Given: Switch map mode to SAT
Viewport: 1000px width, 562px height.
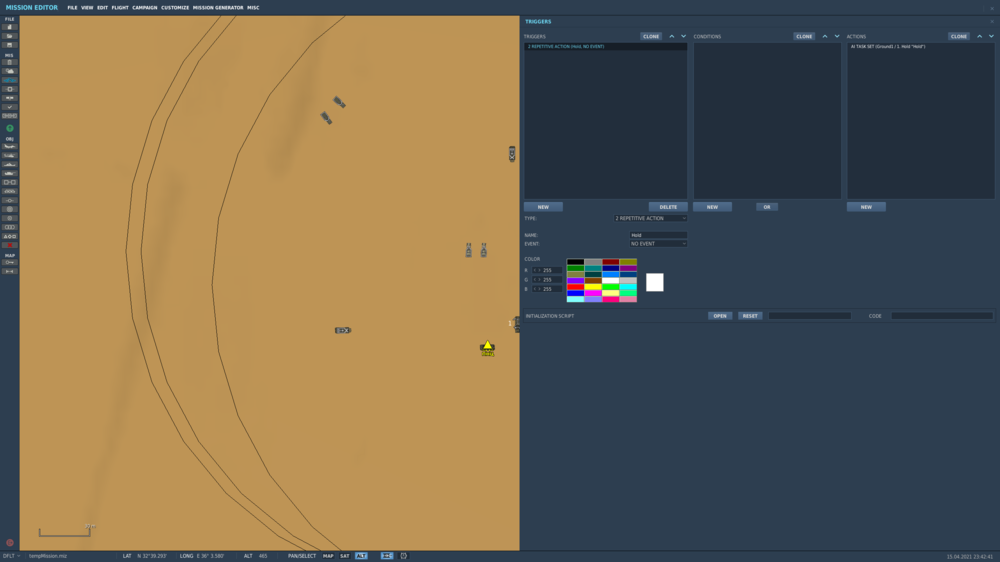Looking at the screenshot, I should 344,556.
